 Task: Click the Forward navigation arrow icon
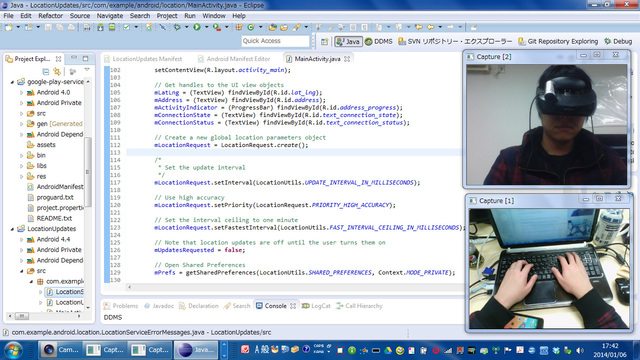(x=450, y=27)
